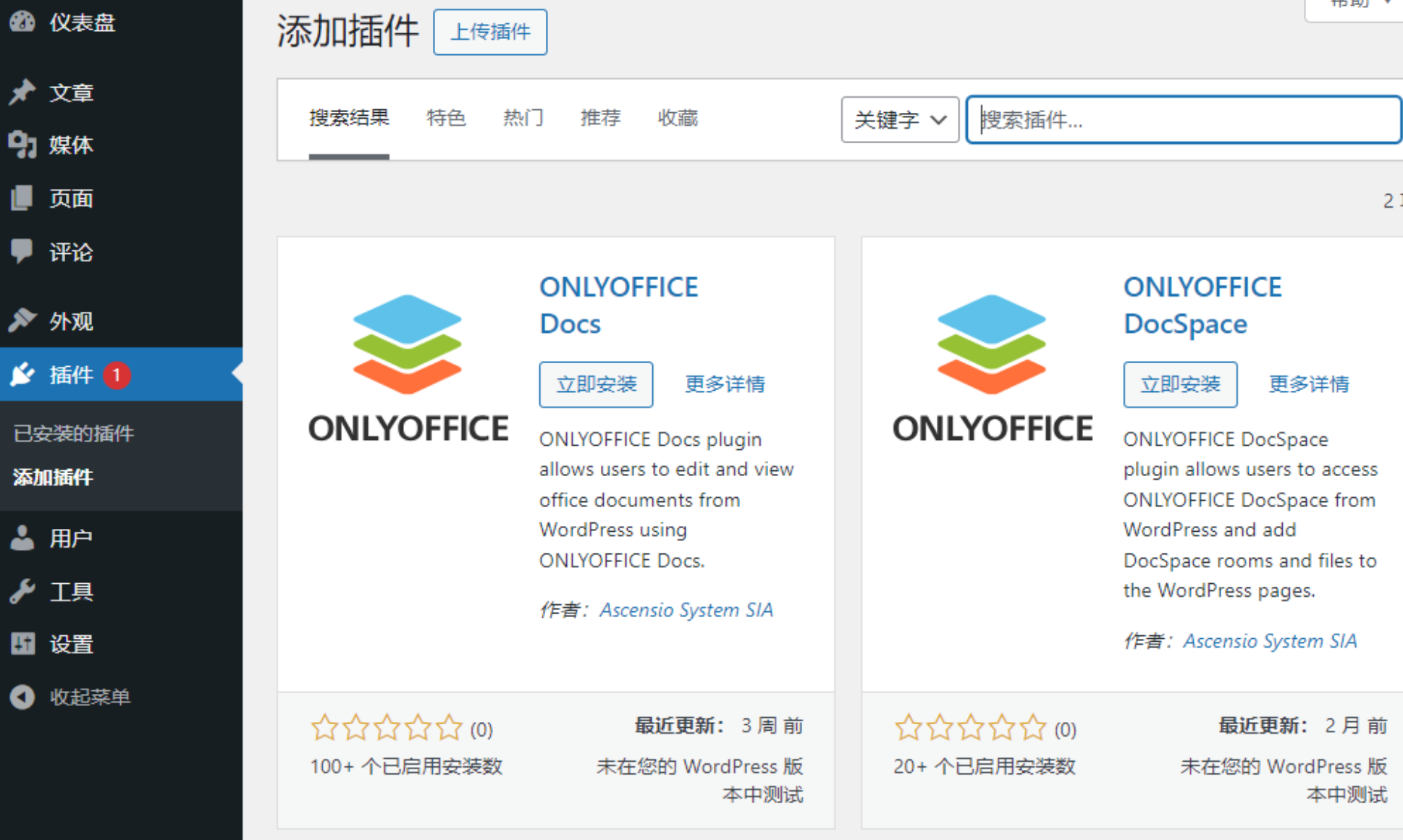Switch to the 热门 tab
Viewport: 1403px width, 840px height.
tap(523, 118)
